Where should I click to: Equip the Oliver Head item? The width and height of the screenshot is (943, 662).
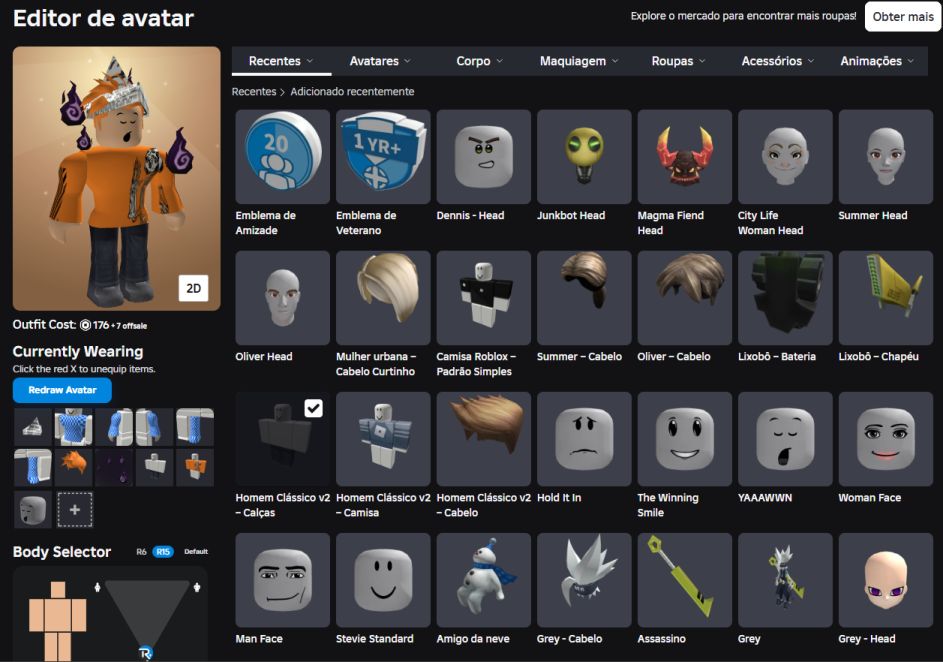coord(282,298)
